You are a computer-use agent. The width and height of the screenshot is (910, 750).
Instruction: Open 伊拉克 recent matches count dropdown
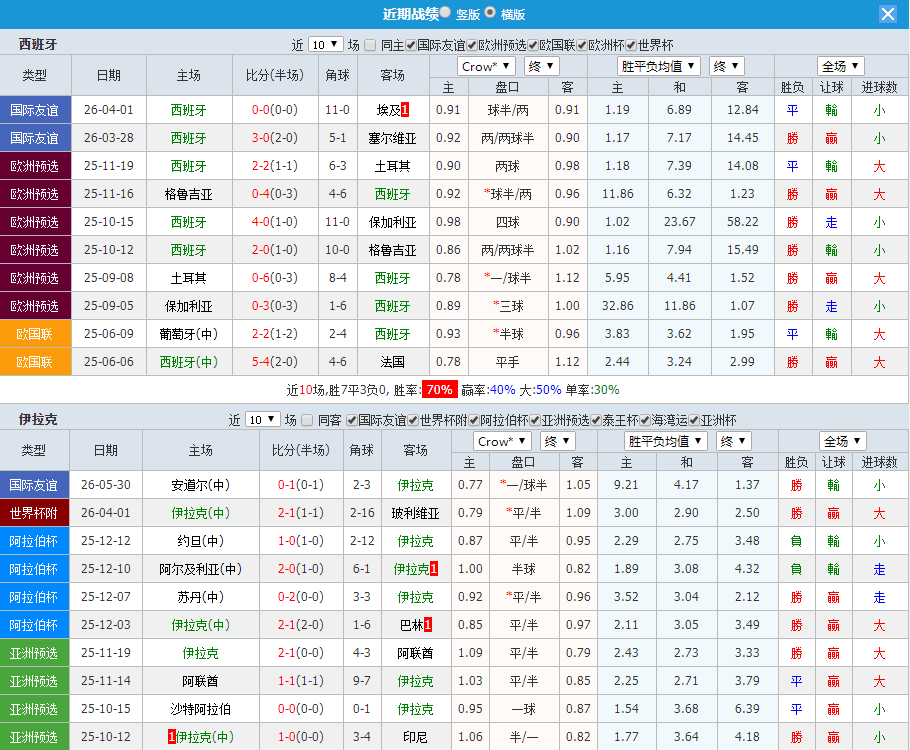[263, 419]
